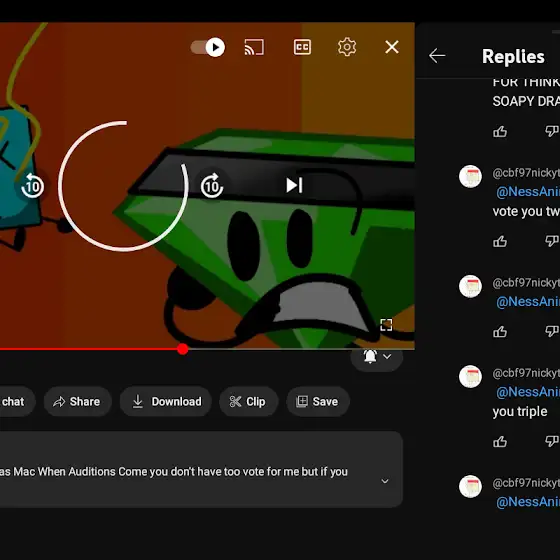This screenshot has width=560, height=560.
Task: Open @NessAni mention in 'vote you tw' reply
Action: coord(528,192)
